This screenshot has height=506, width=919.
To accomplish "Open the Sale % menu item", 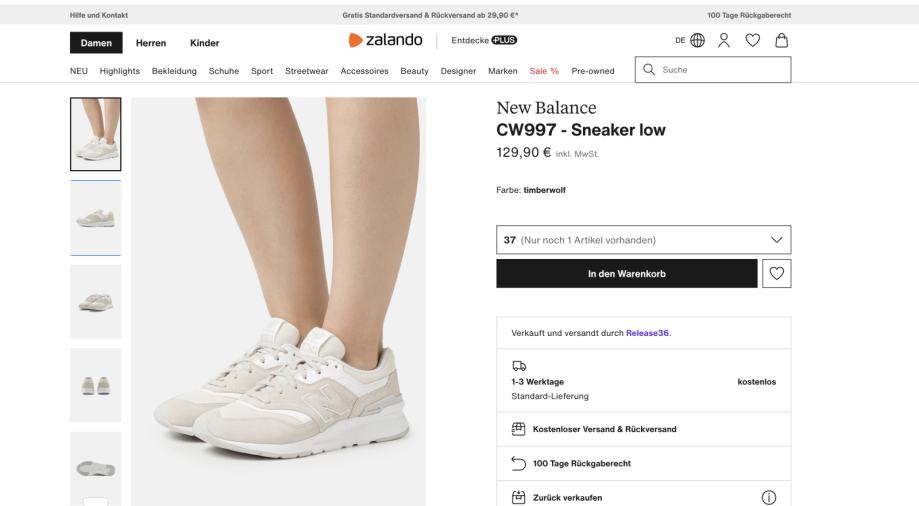I will [544, 70].
